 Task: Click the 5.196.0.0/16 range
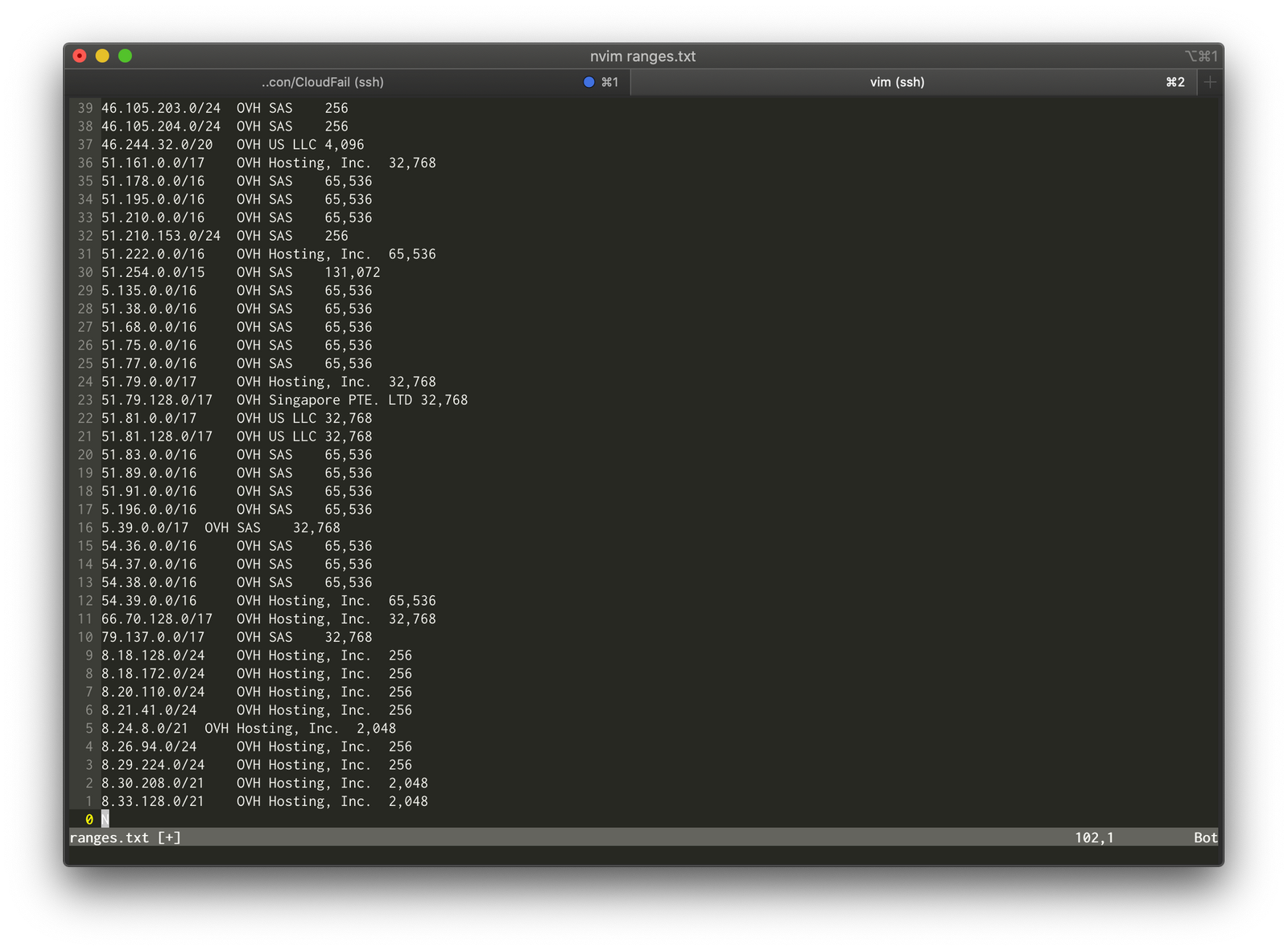pos(149,510)
